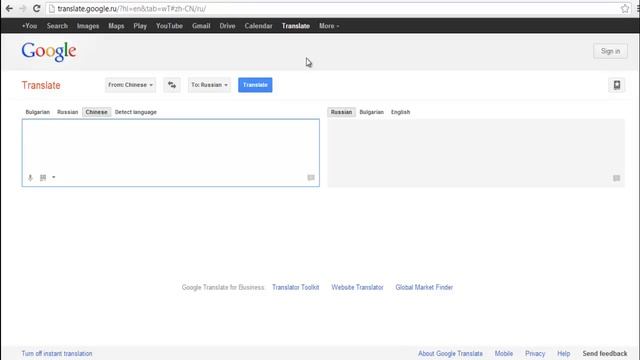Viewport: 640px width, 360px height.
Task: Open the Mobile footer link
Action: pos(504,353)
